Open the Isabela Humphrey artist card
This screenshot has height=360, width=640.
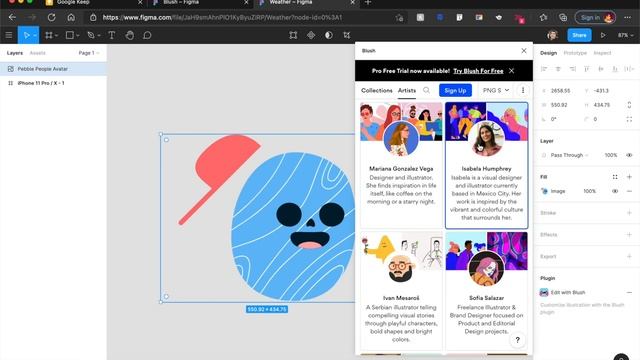click(486, 165)
